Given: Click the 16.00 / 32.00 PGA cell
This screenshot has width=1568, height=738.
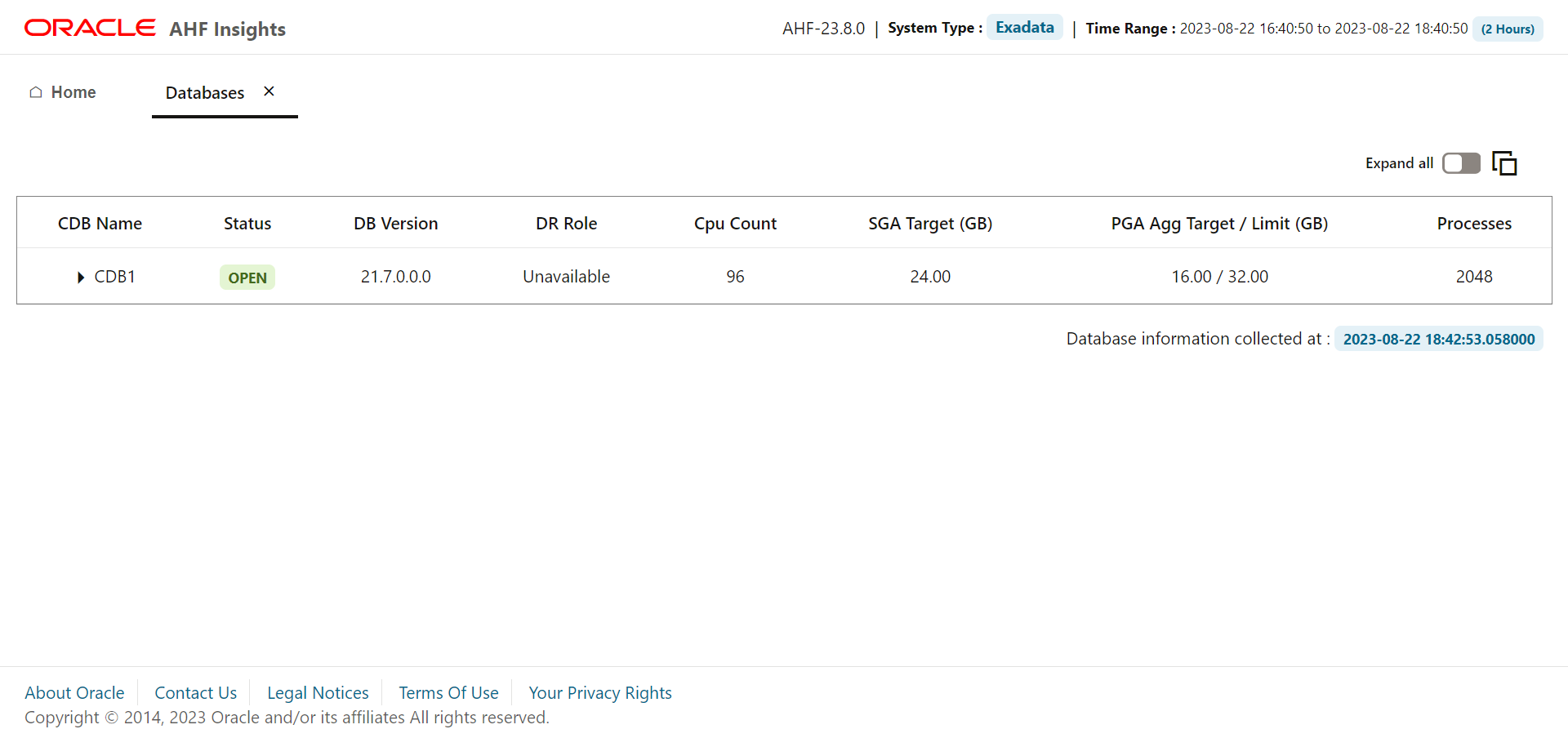Looking at the screenshot, I should point(1219,277).
